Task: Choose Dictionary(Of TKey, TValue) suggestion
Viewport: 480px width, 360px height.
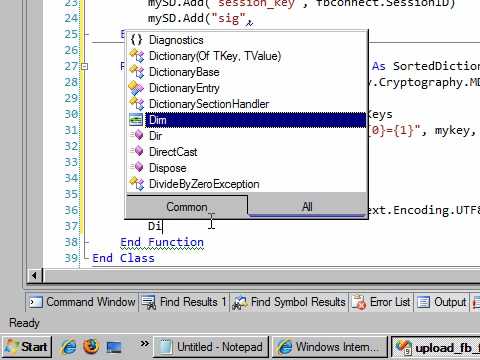Action: 246,56
